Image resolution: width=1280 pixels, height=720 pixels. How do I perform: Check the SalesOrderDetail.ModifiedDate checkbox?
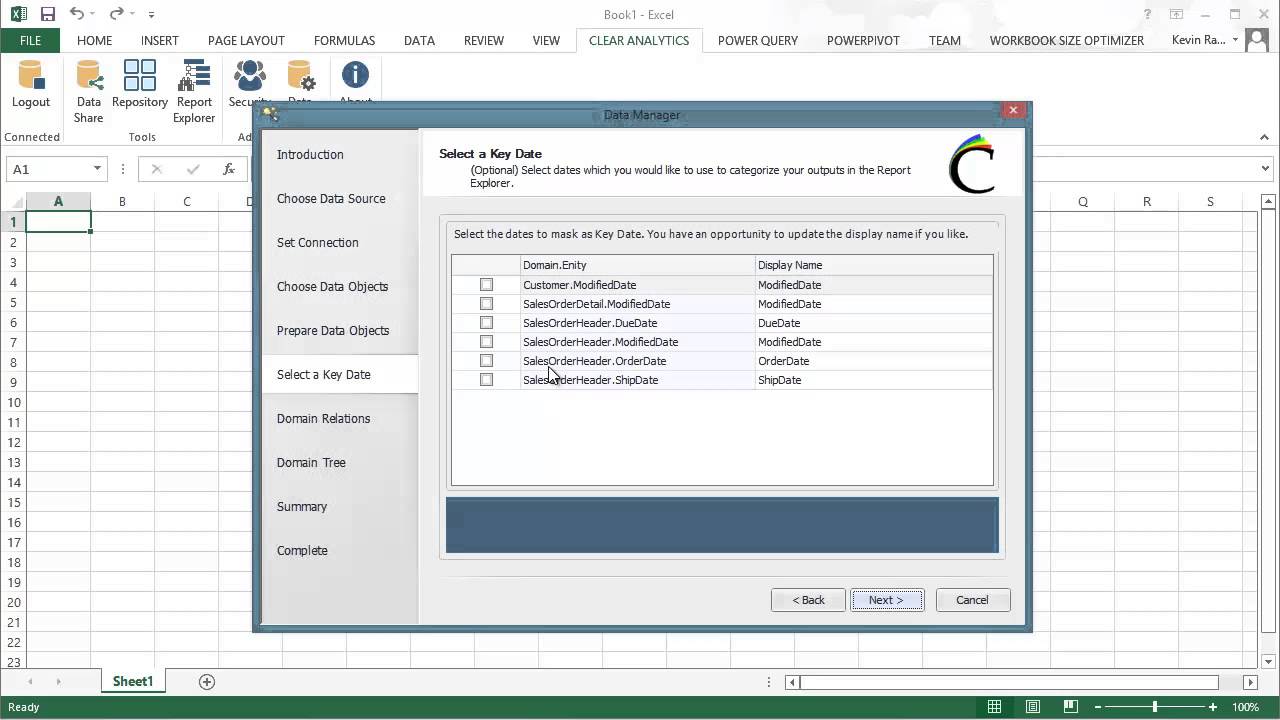[x=486, y=304]
